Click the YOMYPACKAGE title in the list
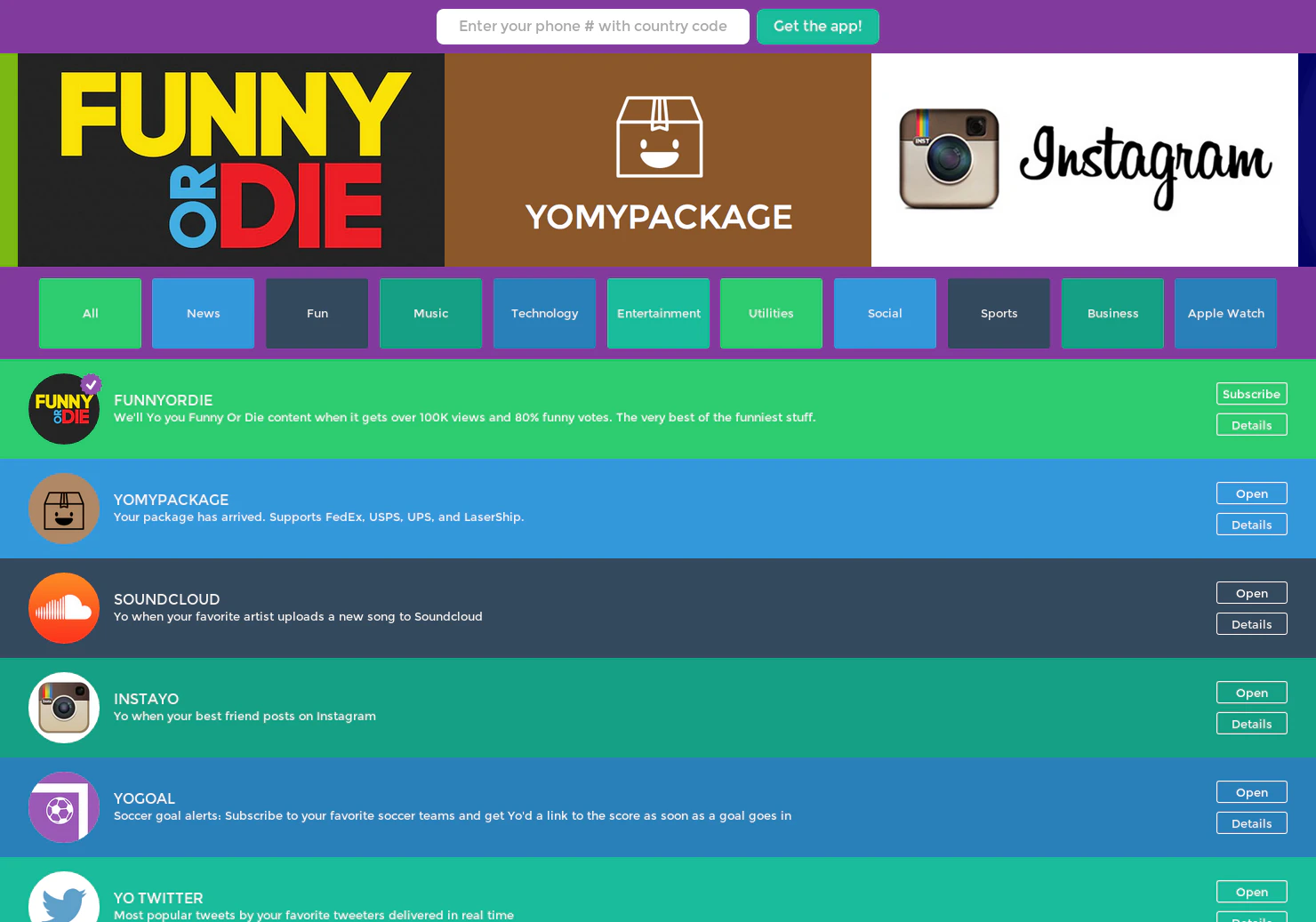 (172, 500)
